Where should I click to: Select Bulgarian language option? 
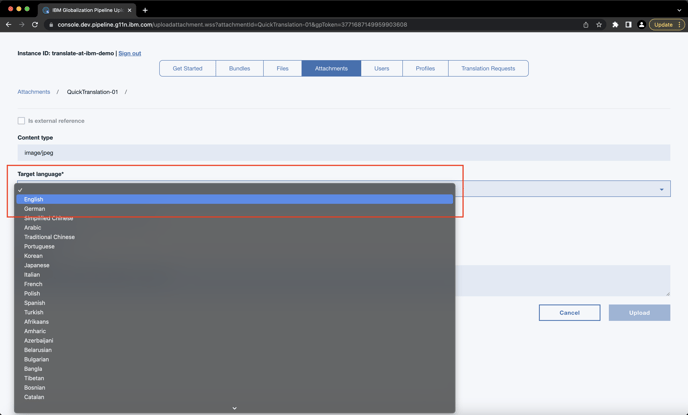coord(235,360)
